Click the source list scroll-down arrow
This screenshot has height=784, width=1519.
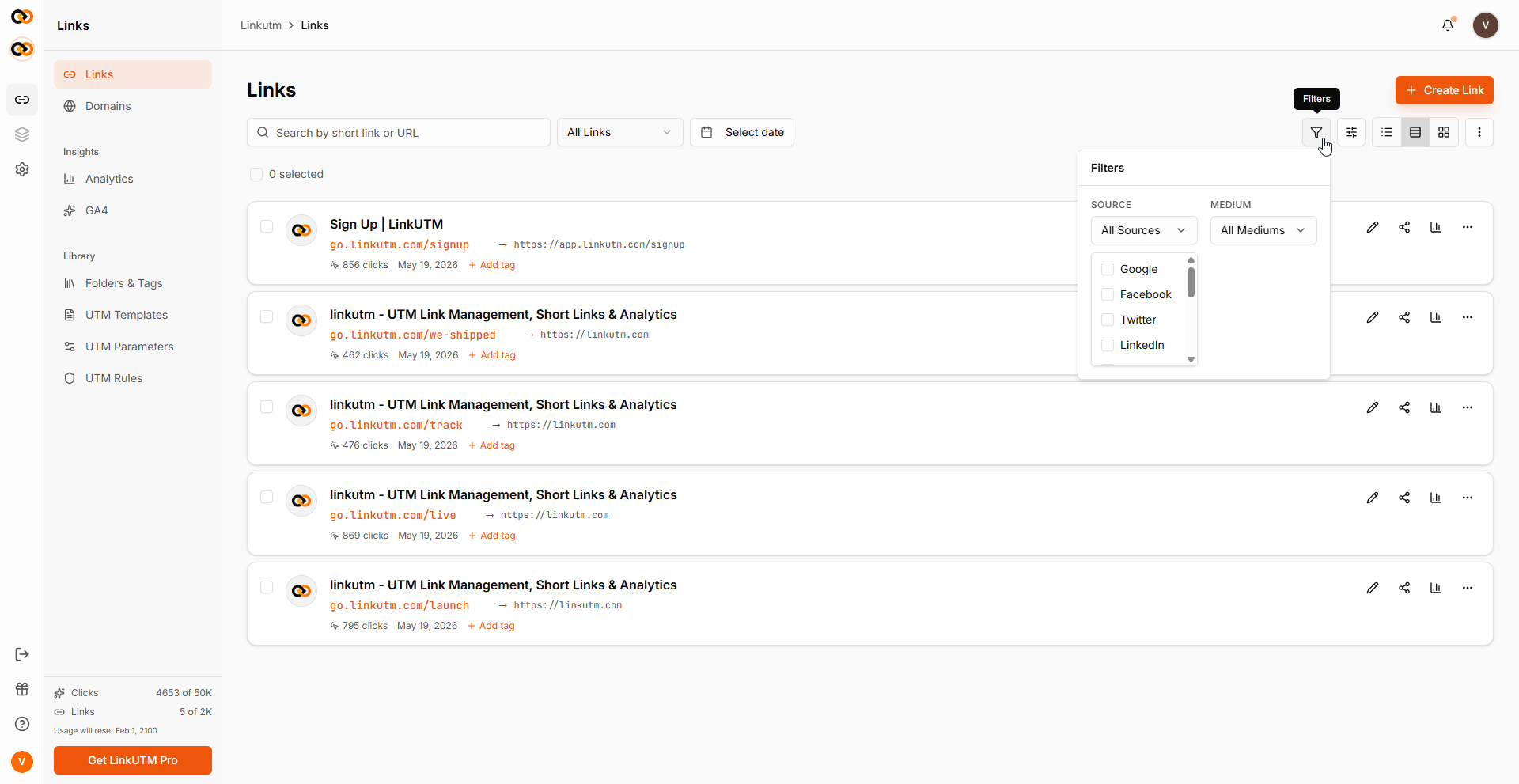1191,360
